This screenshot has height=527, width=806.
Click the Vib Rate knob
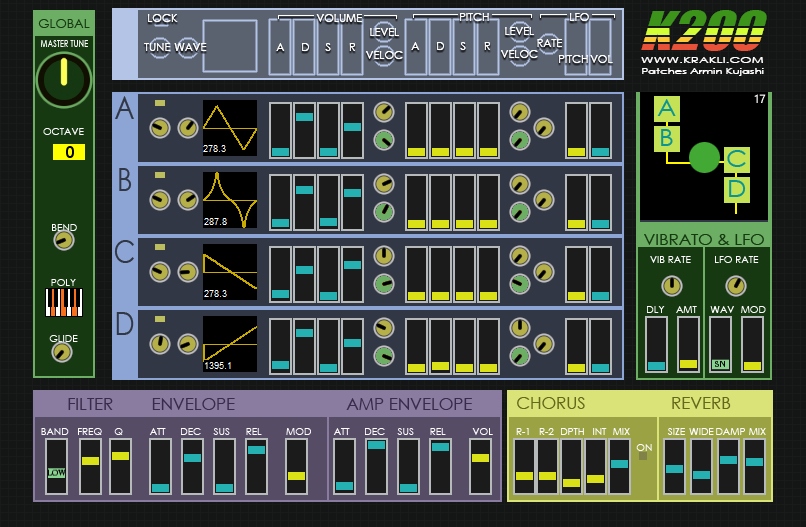[670, 285]
